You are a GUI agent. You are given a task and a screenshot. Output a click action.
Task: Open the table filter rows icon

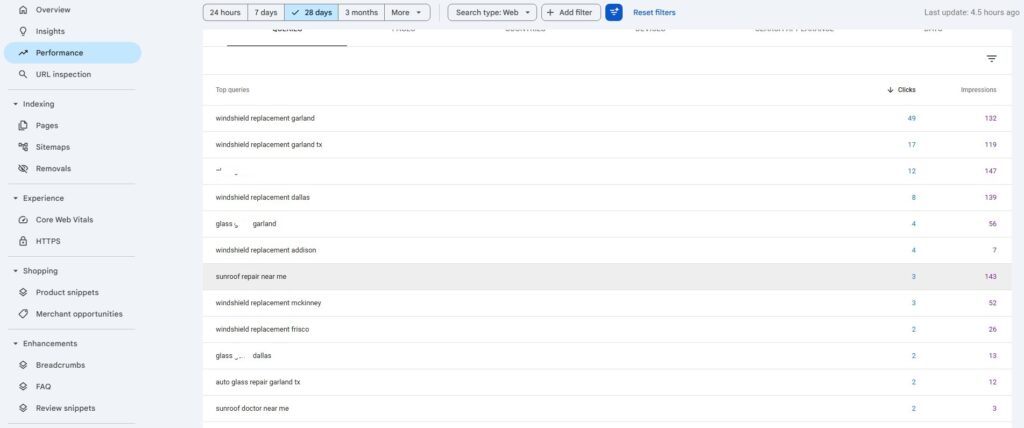(991, 59)
